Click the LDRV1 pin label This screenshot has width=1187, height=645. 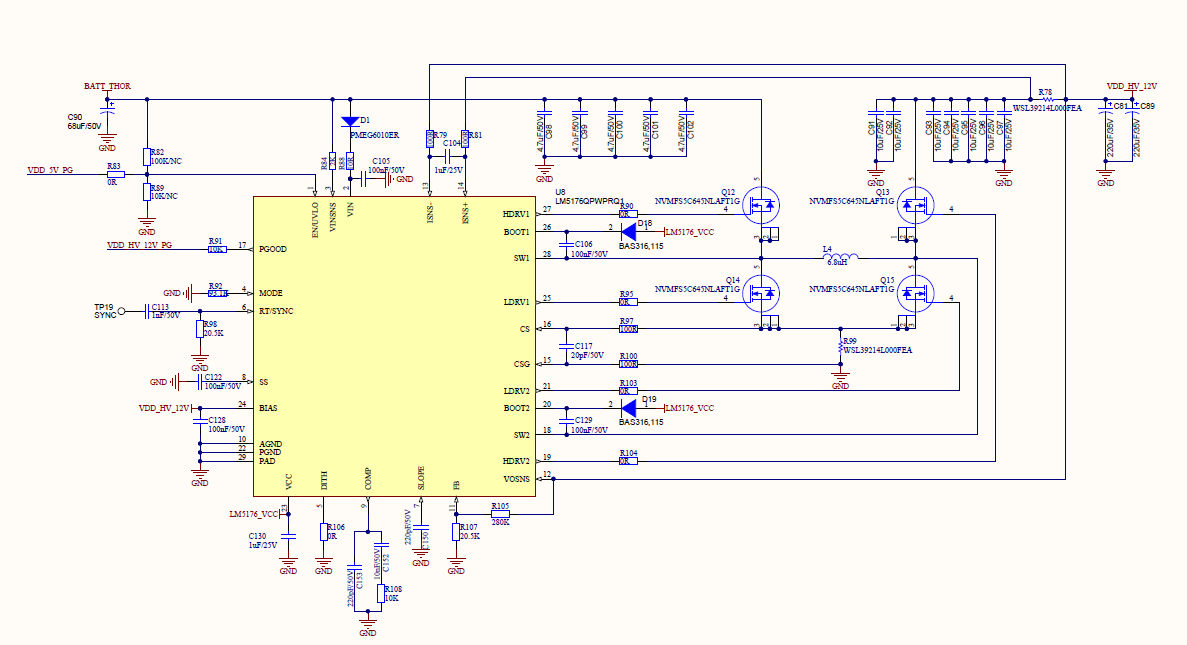click(516, 302)
